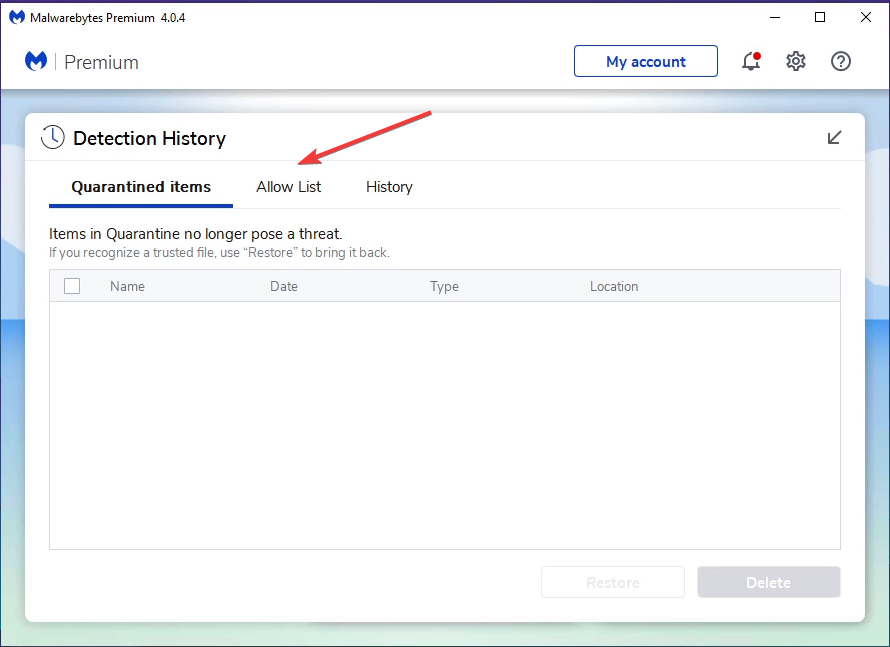This screenshot has width=890, height=647.
Task: Open the settings gear icon
Action: pos(796,61)
